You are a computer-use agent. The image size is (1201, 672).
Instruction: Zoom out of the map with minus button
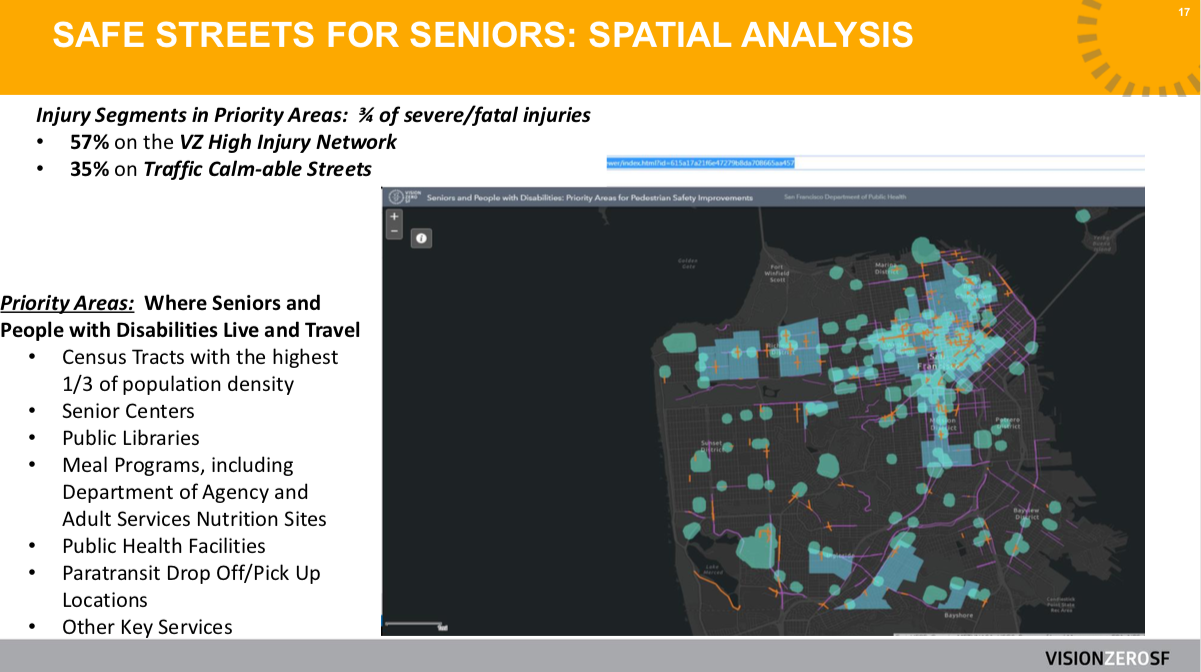pyautogui.click(x=395, y=232)
